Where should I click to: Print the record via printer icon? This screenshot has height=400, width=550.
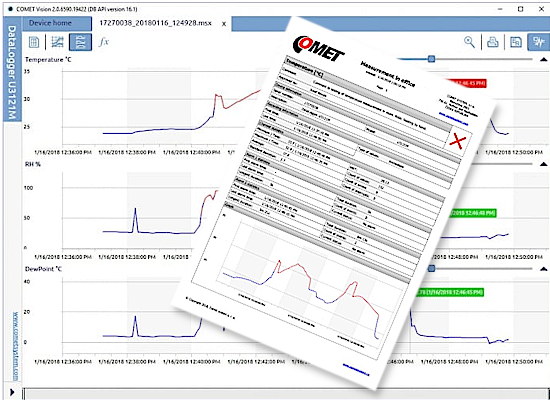[x=493, y=42]
